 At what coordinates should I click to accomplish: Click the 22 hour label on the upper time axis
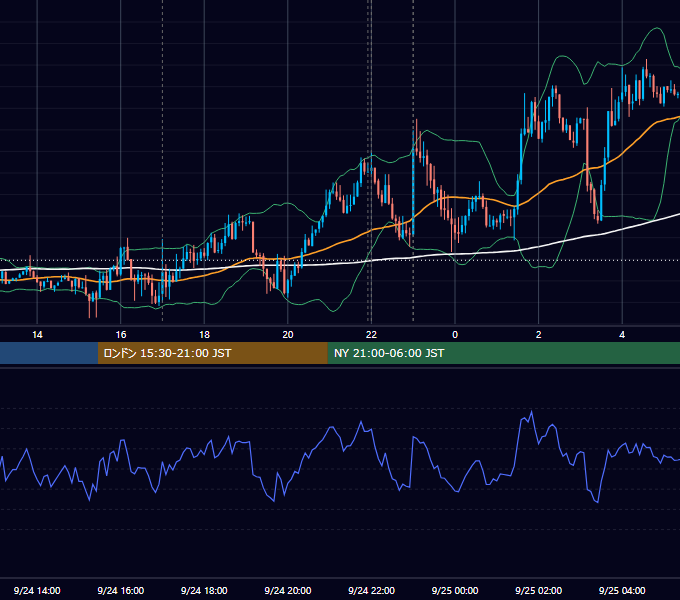pyautogui.click(x=371, y=335)
